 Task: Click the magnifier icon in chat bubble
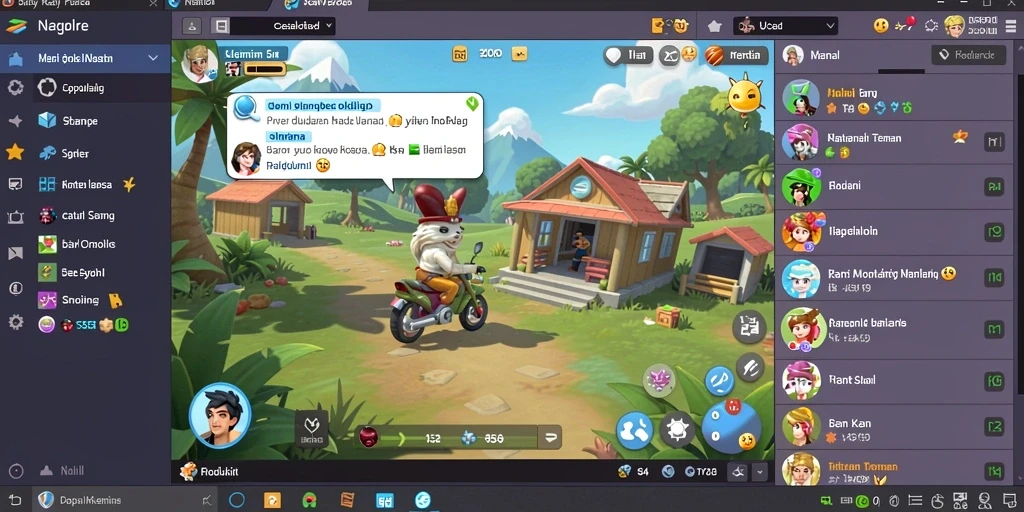tap(247, 108)
